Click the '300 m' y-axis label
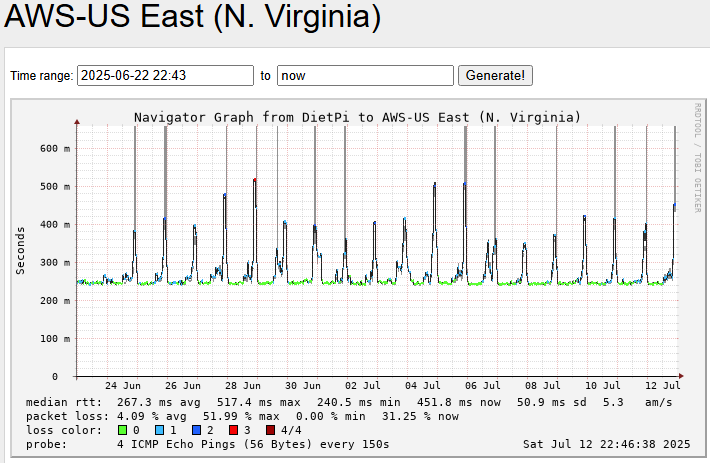 (55, 263)
